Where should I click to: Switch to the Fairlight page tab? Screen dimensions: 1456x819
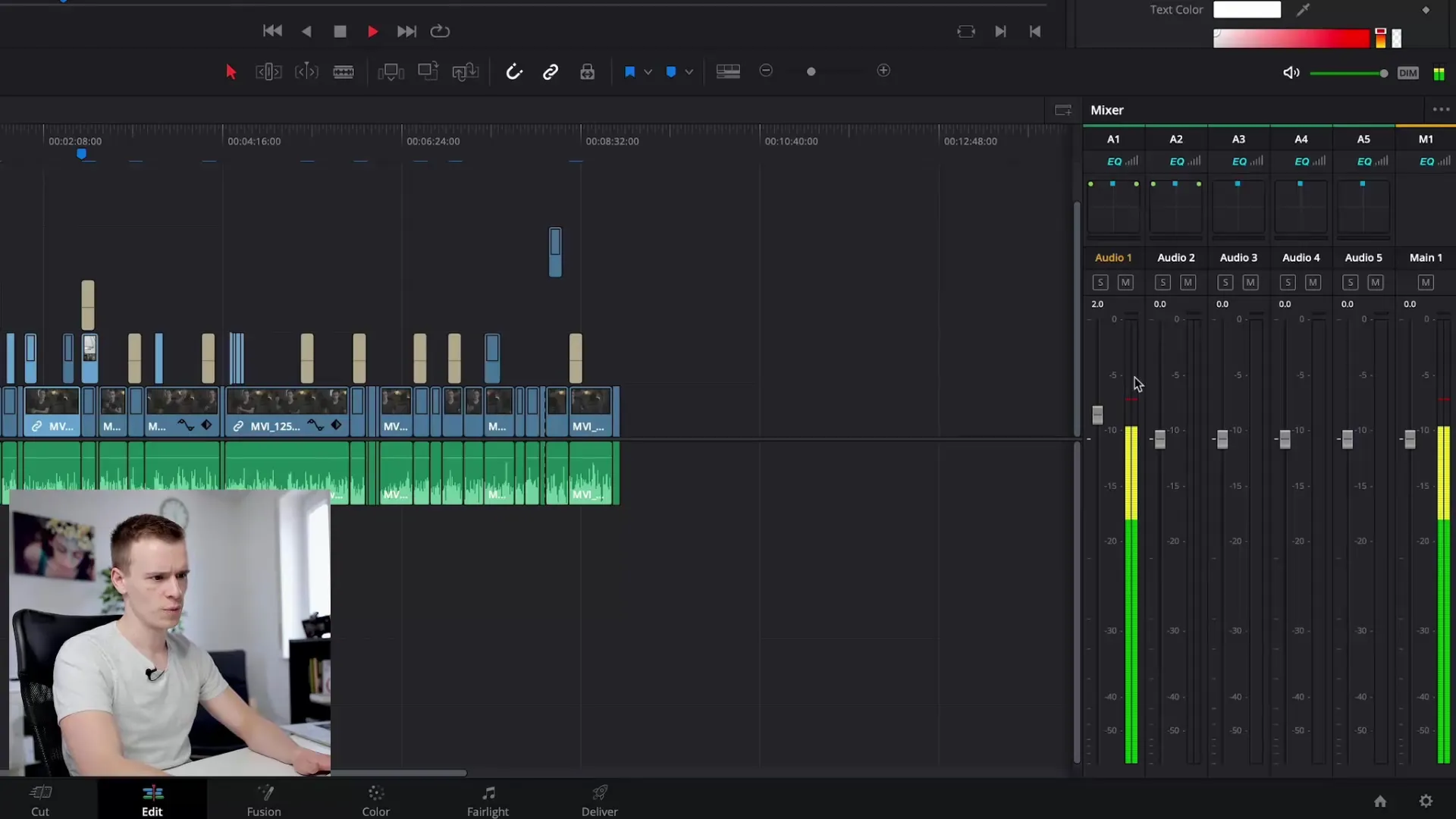tap(488, 800)
